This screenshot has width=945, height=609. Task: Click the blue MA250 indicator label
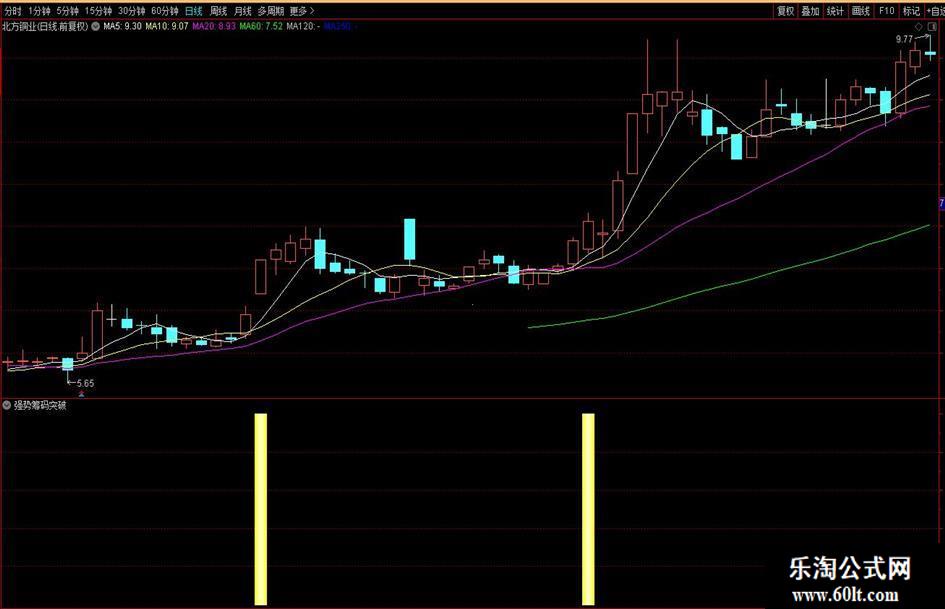point(341,27)
